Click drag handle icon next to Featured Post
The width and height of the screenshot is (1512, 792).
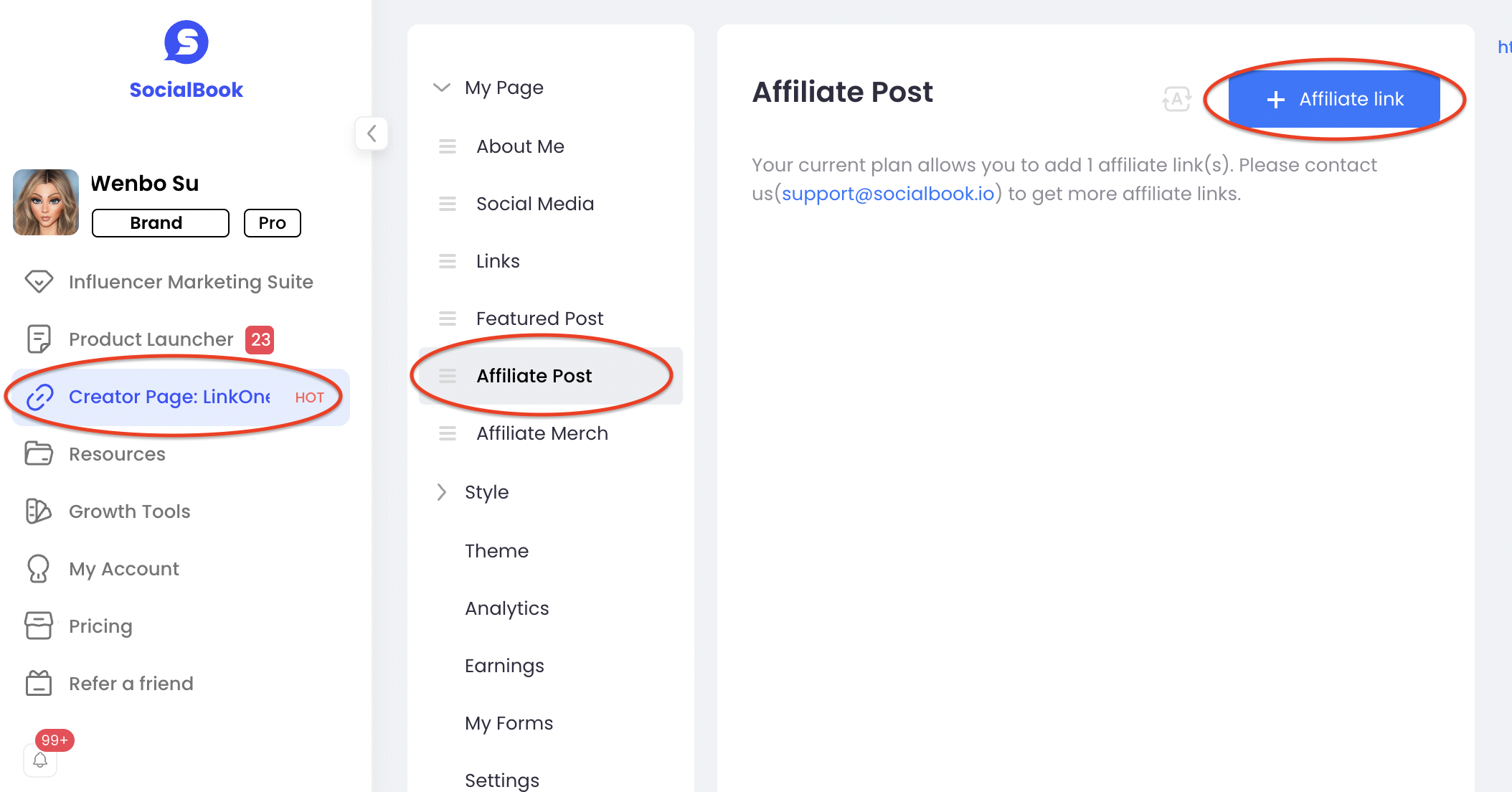448,319
